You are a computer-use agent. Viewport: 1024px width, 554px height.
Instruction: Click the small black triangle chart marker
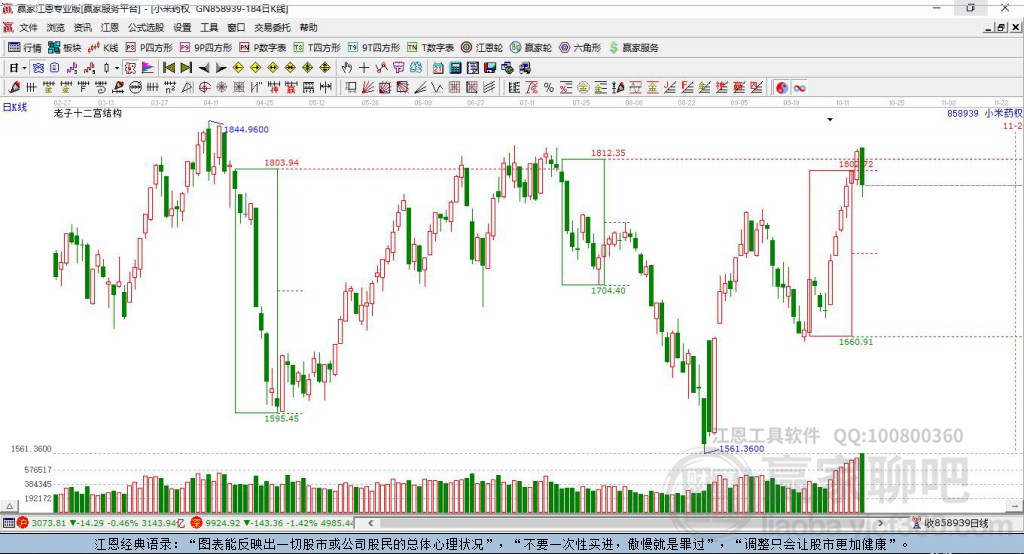(x=830, y=120)
